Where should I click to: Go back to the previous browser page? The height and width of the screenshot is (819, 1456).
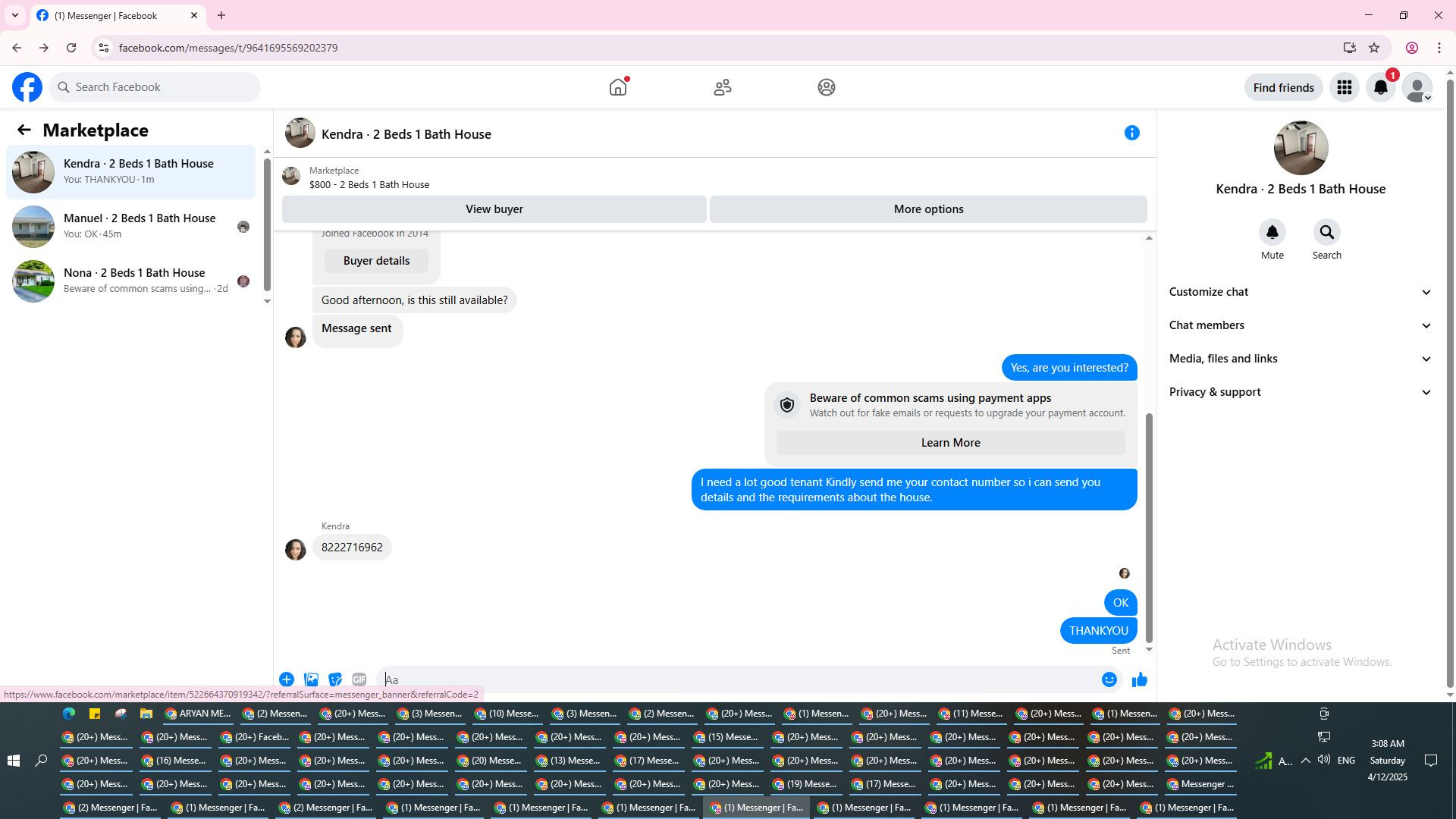[x=17, y=48]
